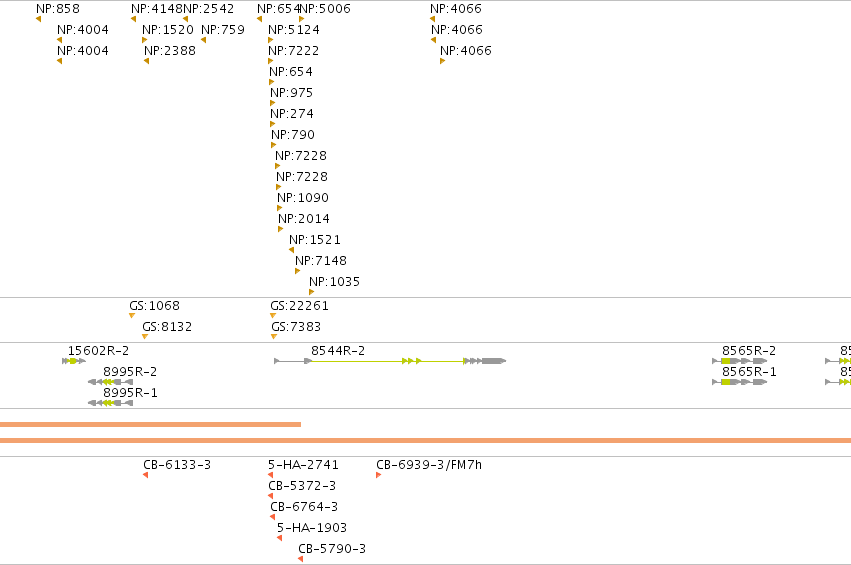Click the triangle under NP:7148
The width and height of the screenshot is (851, 565).
[297, 271]
